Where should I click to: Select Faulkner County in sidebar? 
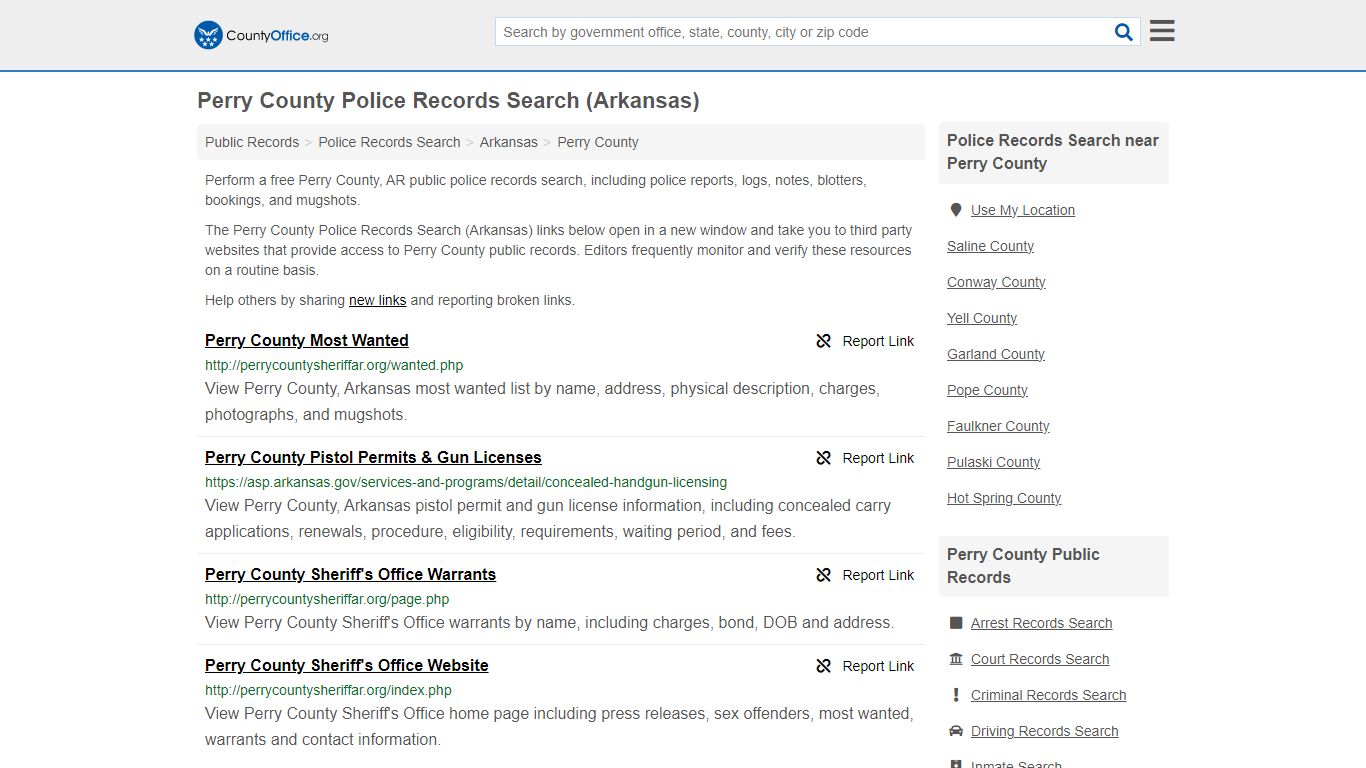pos(998,426)
